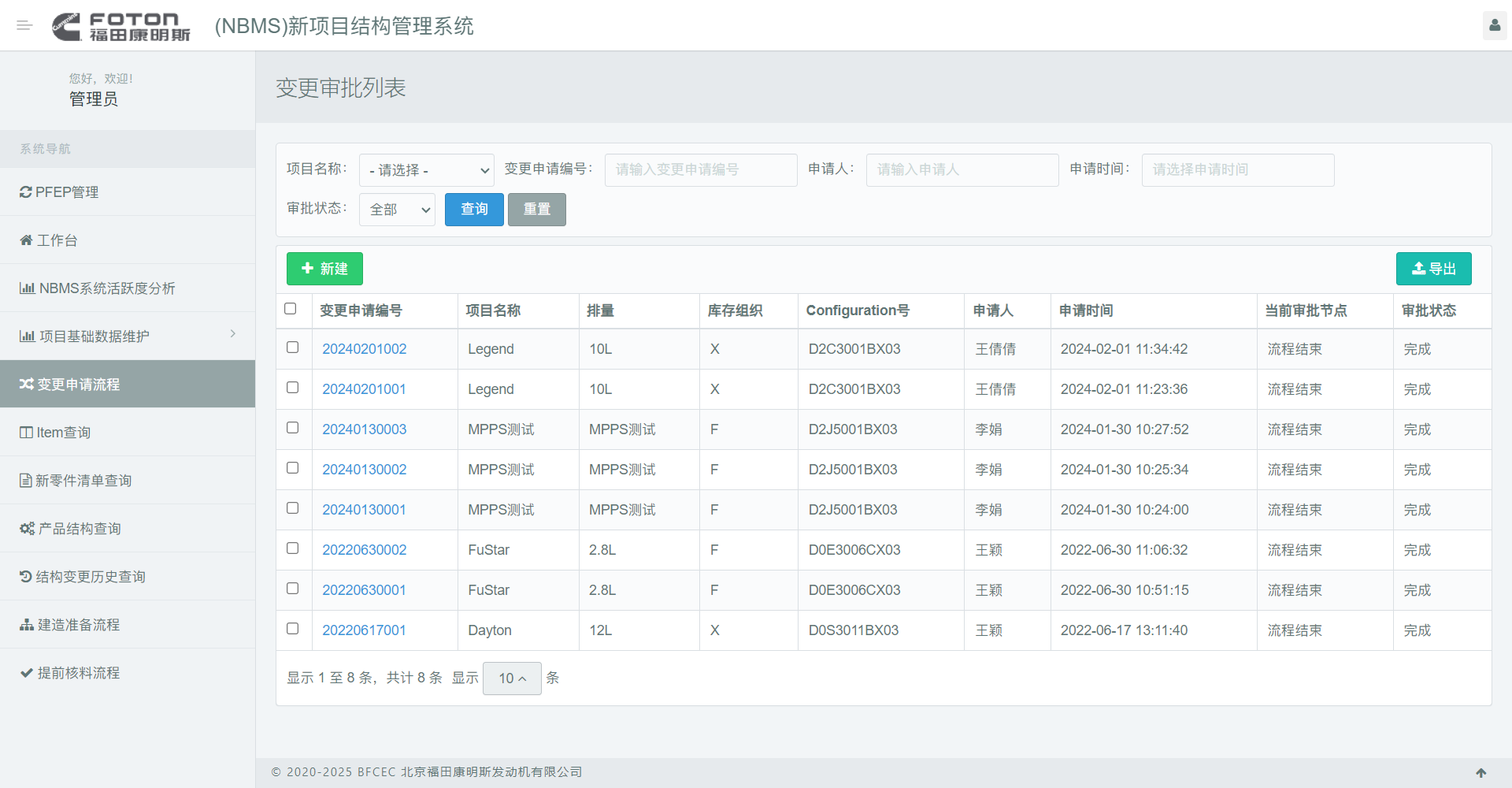
Task: Open 建造准备流程 menu item
Action: [128, 625]
